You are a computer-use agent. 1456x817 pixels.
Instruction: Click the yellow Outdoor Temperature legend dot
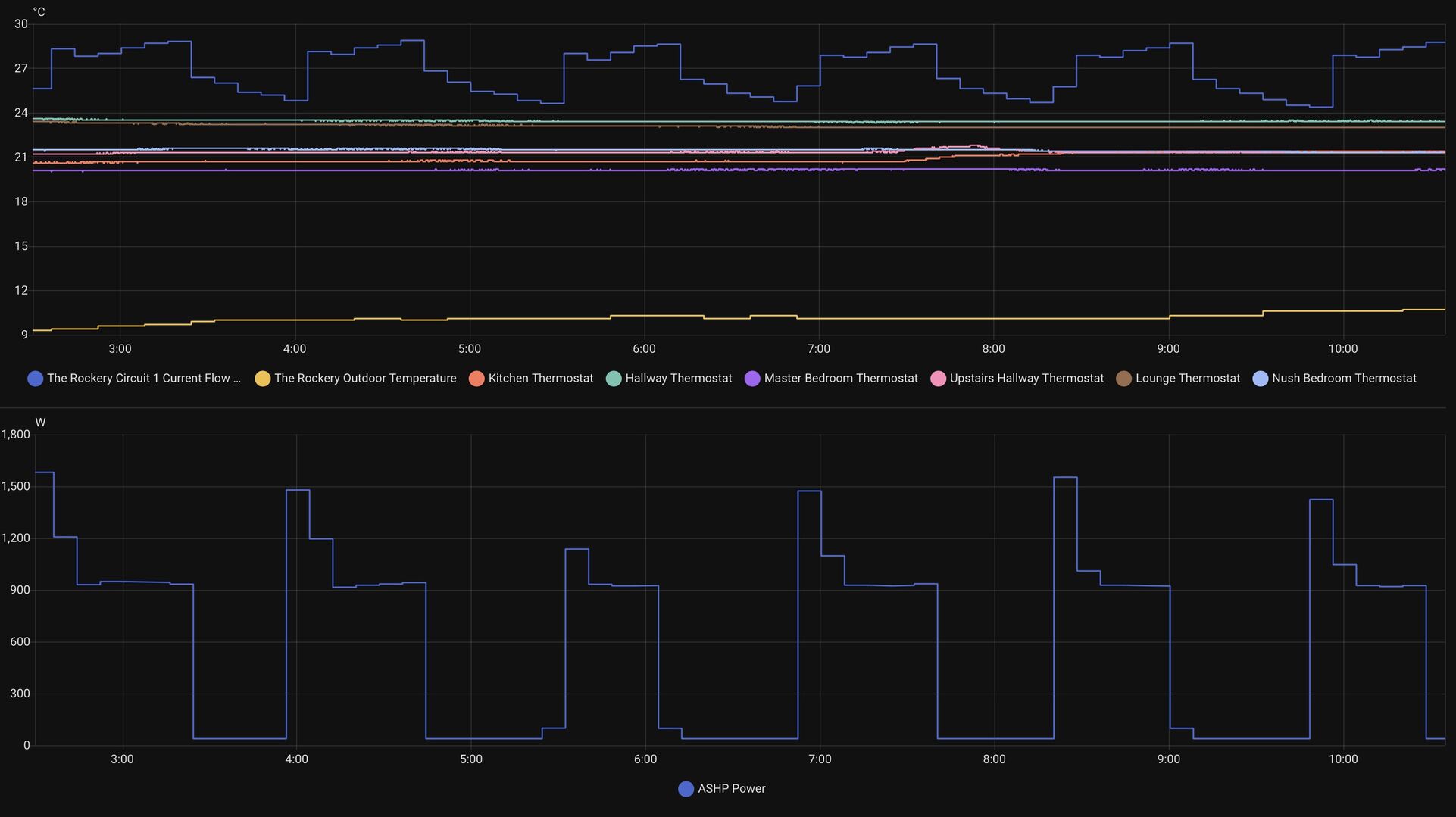point(262,379)
